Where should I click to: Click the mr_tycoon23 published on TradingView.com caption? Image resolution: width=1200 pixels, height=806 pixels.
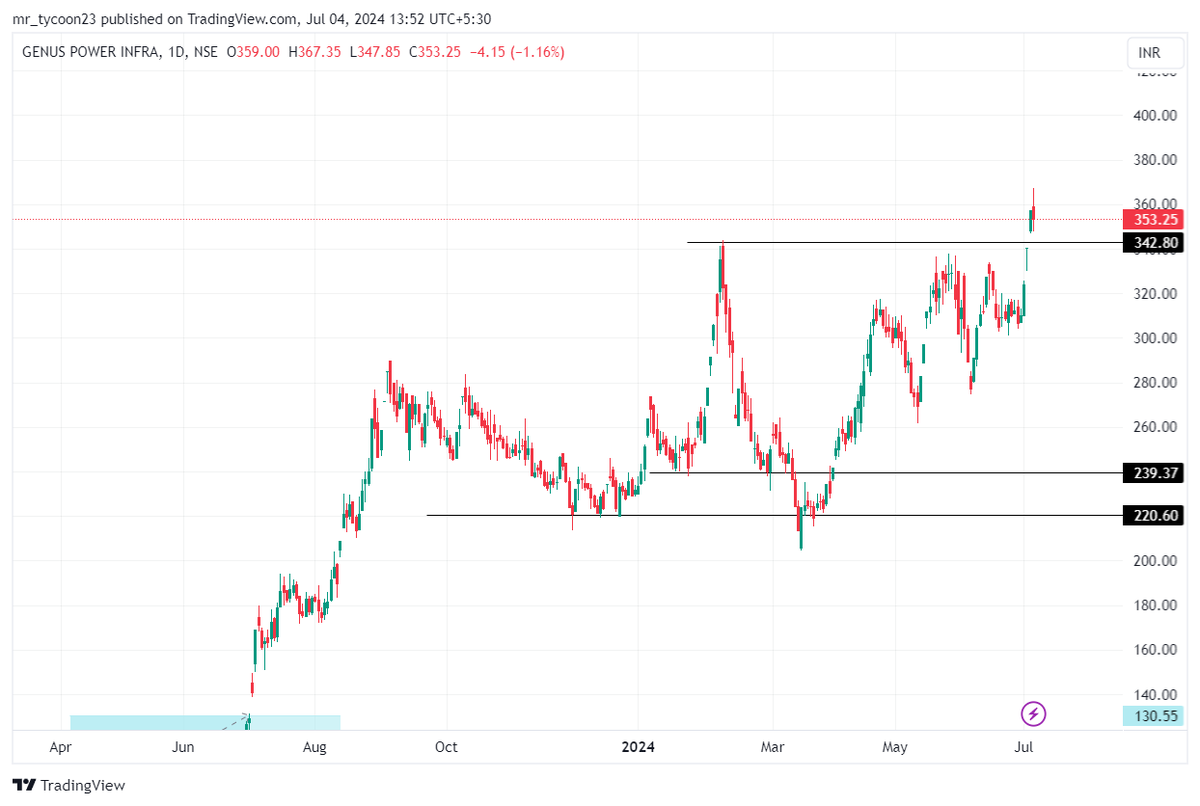pos(154,19)
